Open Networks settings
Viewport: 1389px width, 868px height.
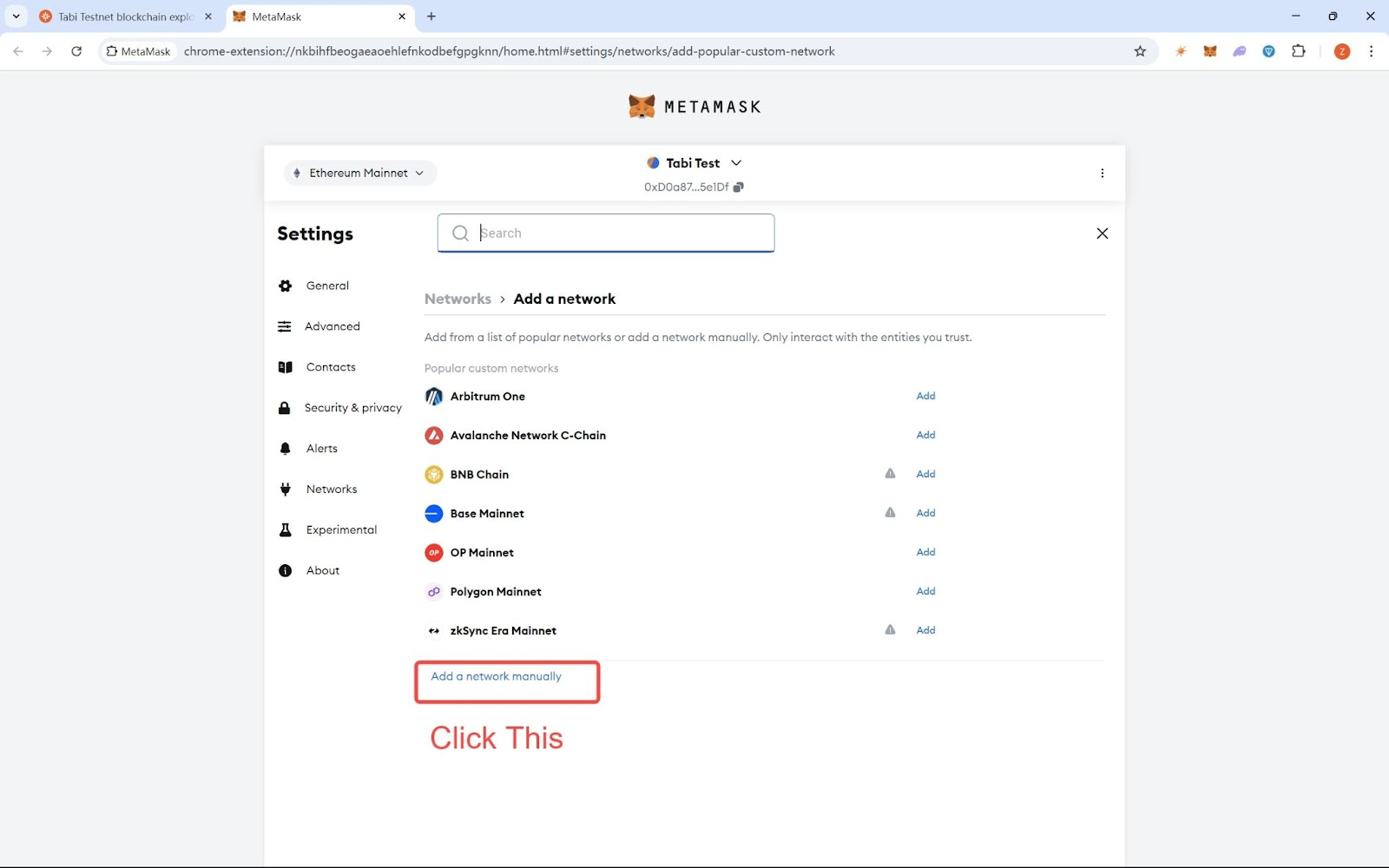[332, 490]
